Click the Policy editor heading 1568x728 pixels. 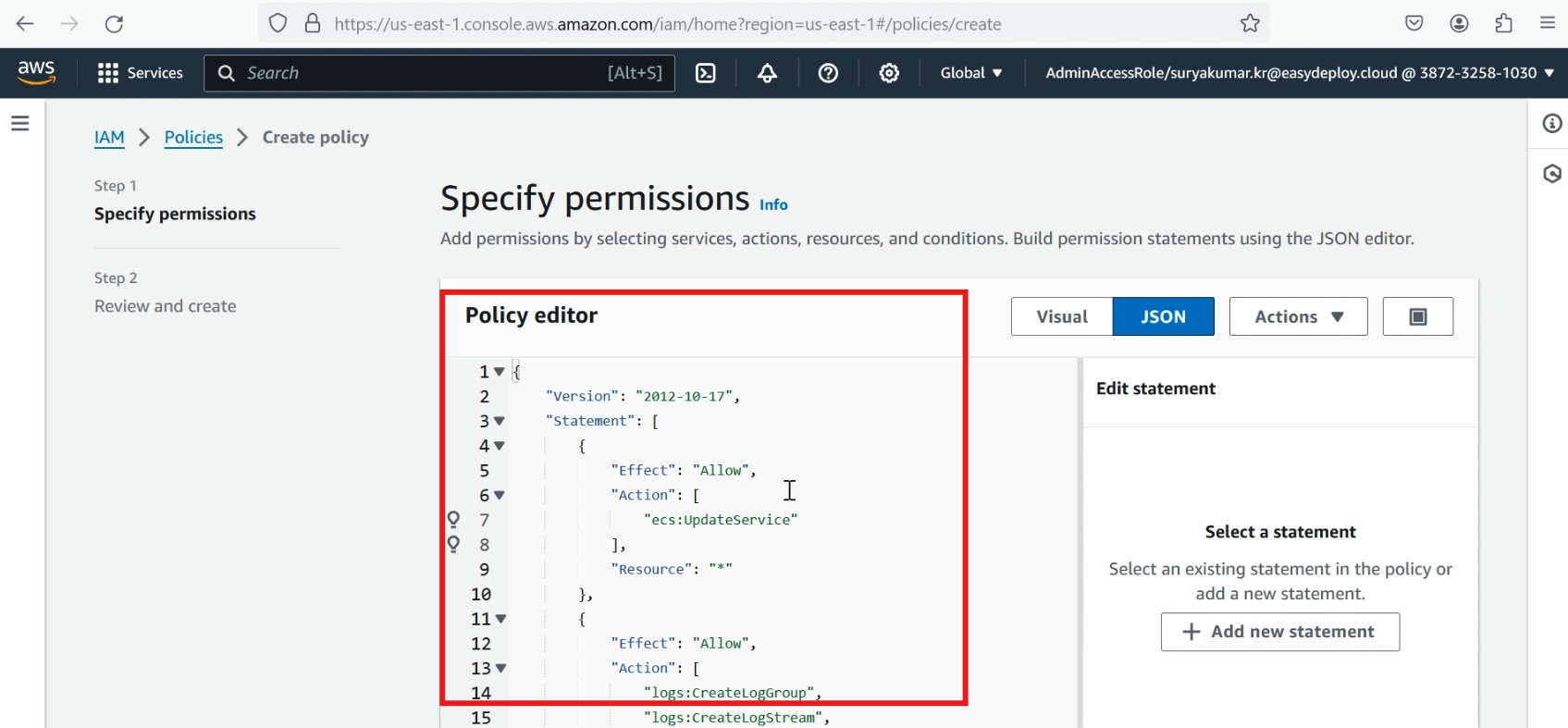coord(531,315)
